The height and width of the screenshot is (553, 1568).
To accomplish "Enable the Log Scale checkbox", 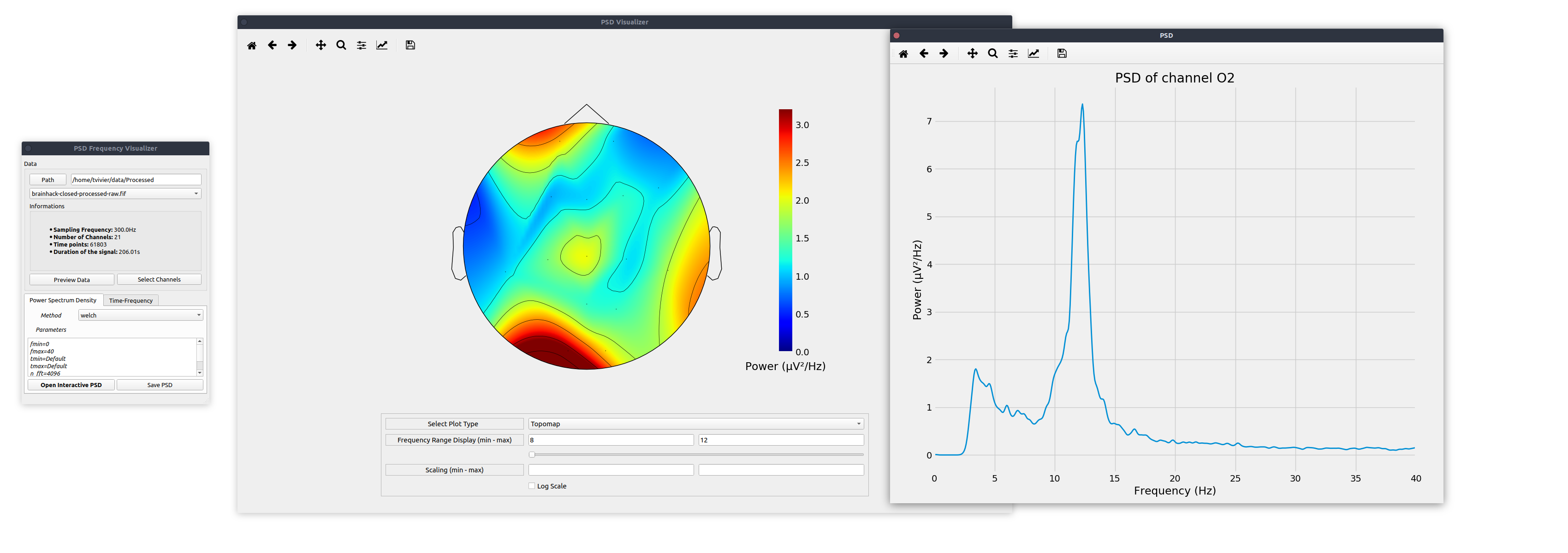I will click(532, 486).
